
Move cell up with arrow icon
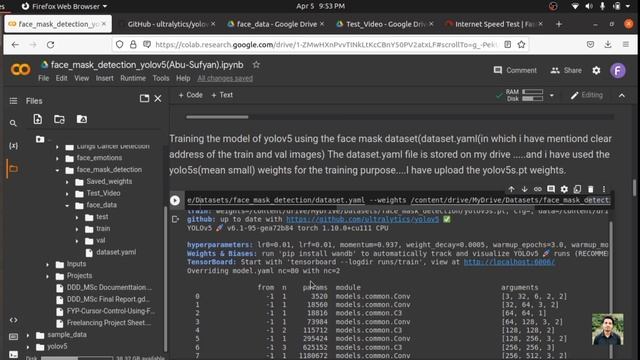(x=511, y=189)
